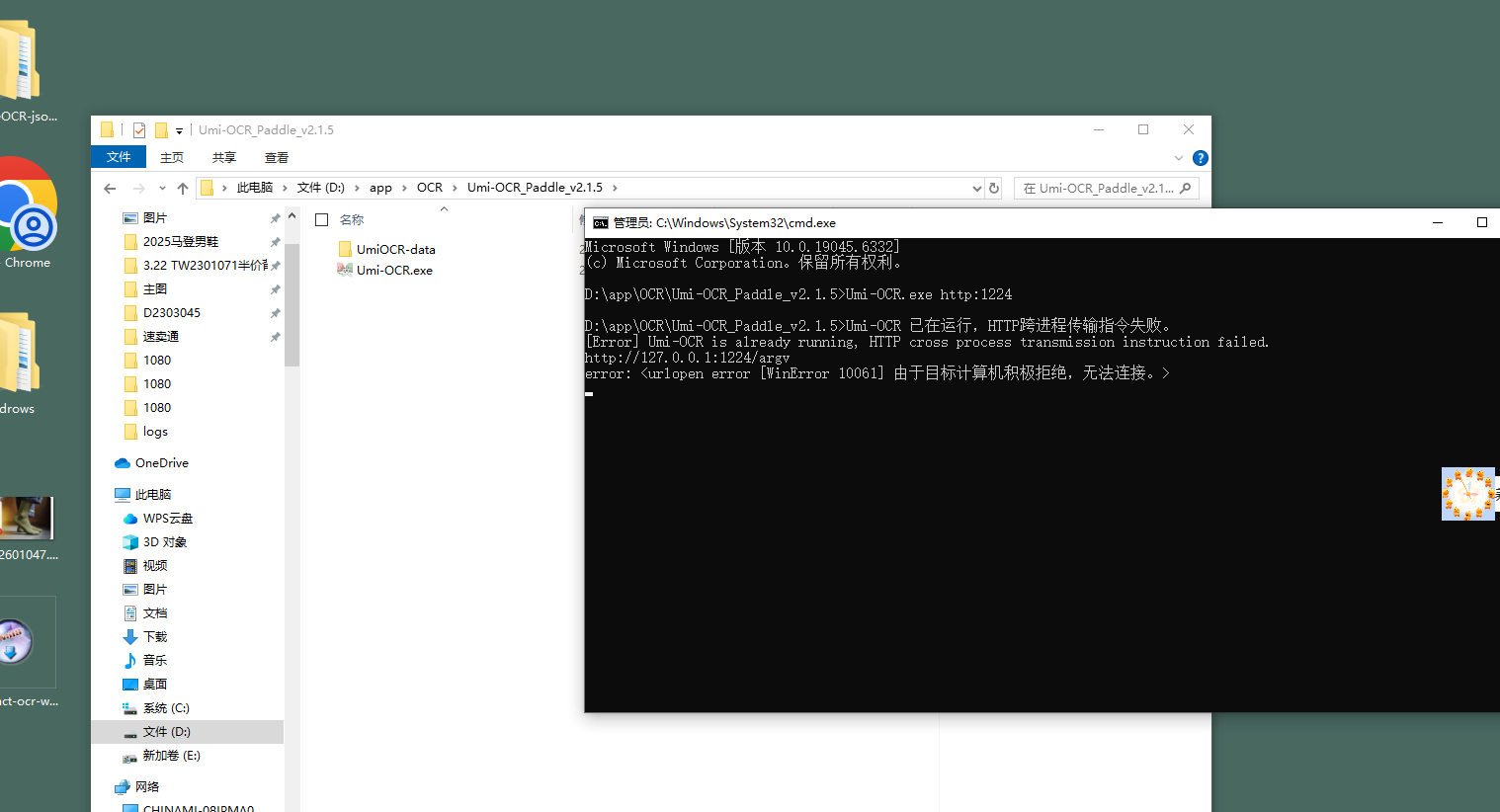Open the Chrome desktop shortcut
This screenshot has height=812, width=1500.
tap(27, 212)
